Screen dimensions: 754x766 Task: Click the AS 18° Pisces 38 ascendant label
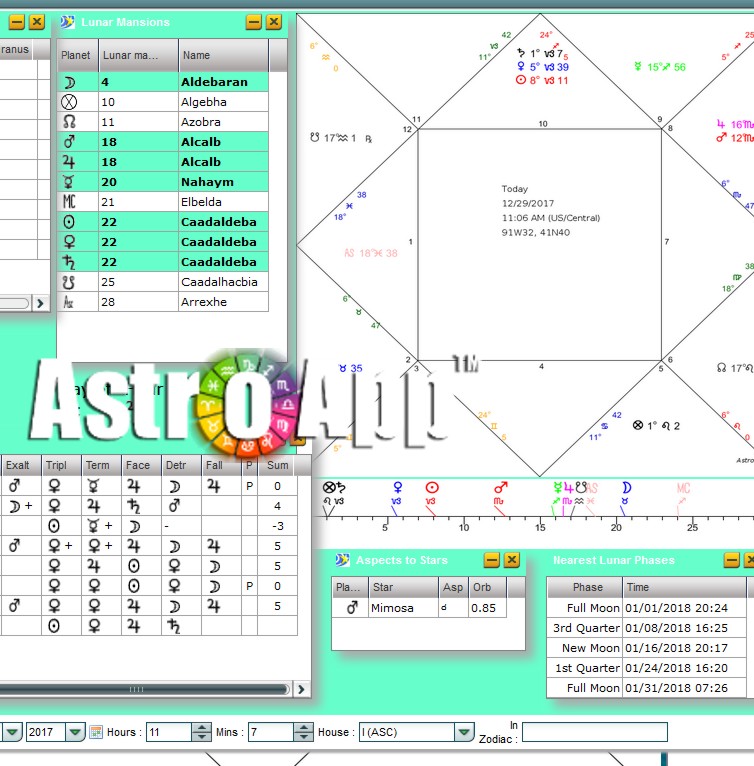tap(371, 253)
